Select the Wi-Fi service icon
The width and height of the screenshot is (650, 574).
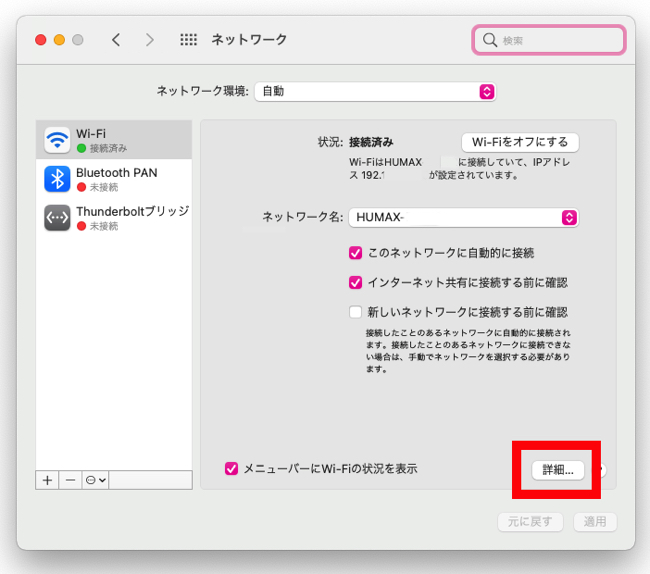click(57, 140)
